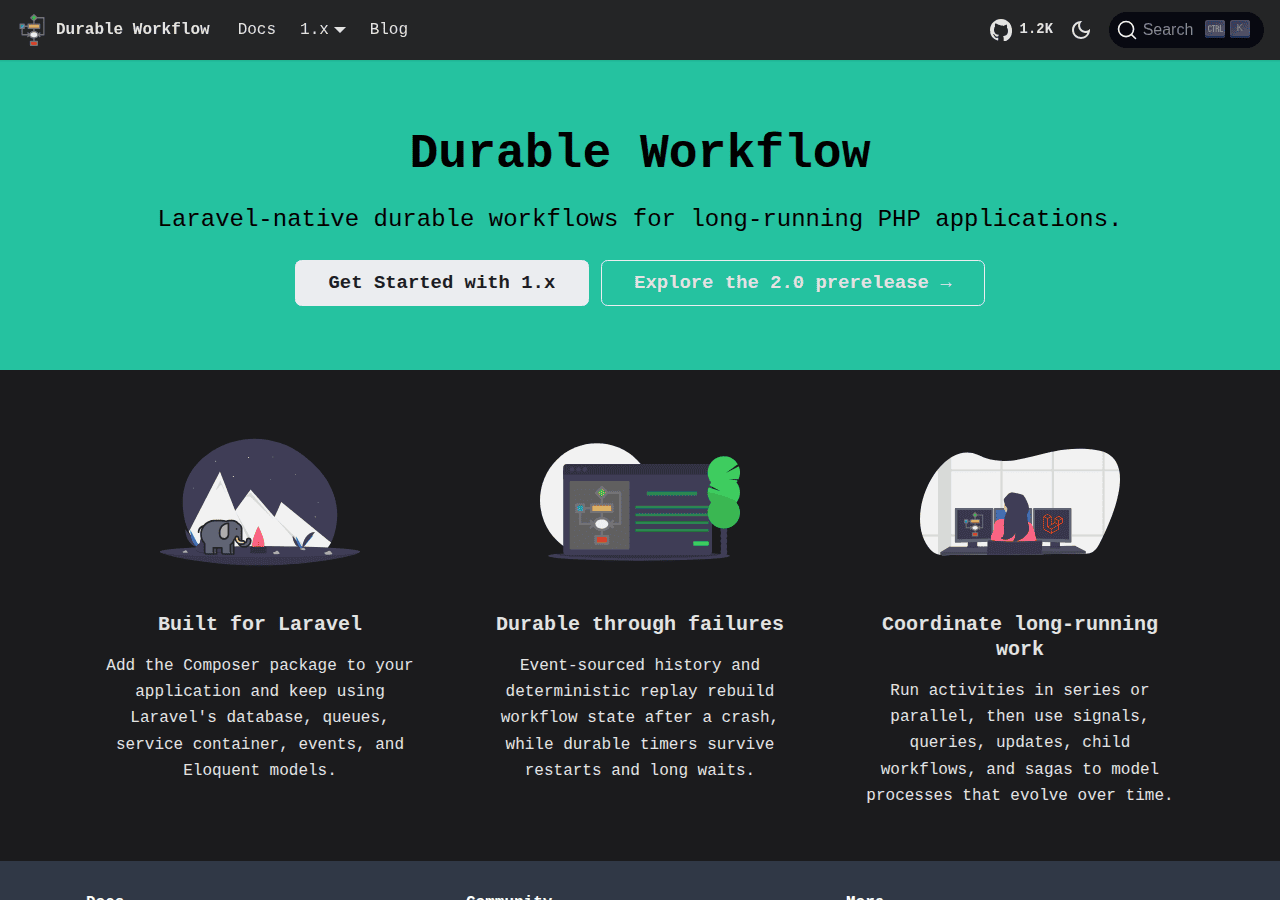Image resolution: width=1280 pixels, height=900 pixels.
Task: Click the Durable Workflow site title
Action: tap(133, 29)
